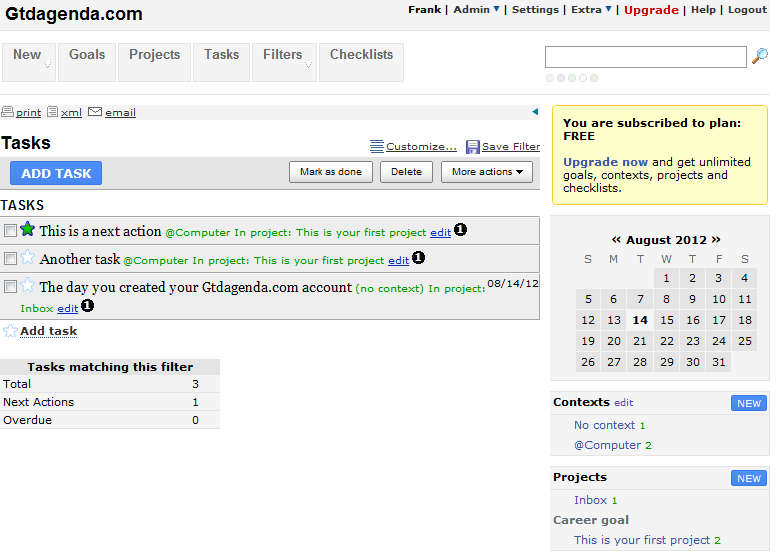779x558 pixels.
Task: Click the info circle beside Inbox edit
Action: pyautogui.click(x=87, y=306)
